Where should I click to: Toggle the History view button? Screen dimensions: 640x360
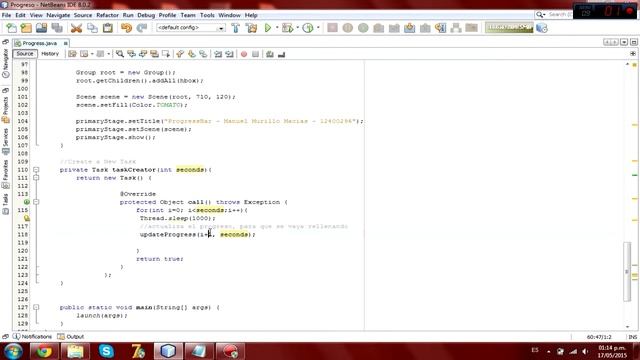(50, 53)
